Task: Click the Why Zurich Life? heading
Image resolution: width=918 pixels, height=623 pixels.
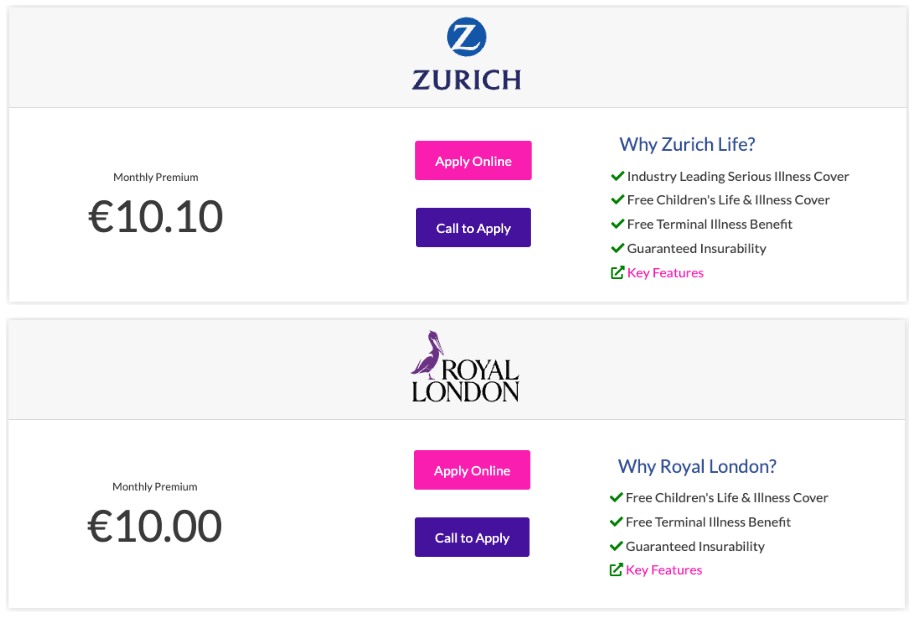Action: (687, 144)
